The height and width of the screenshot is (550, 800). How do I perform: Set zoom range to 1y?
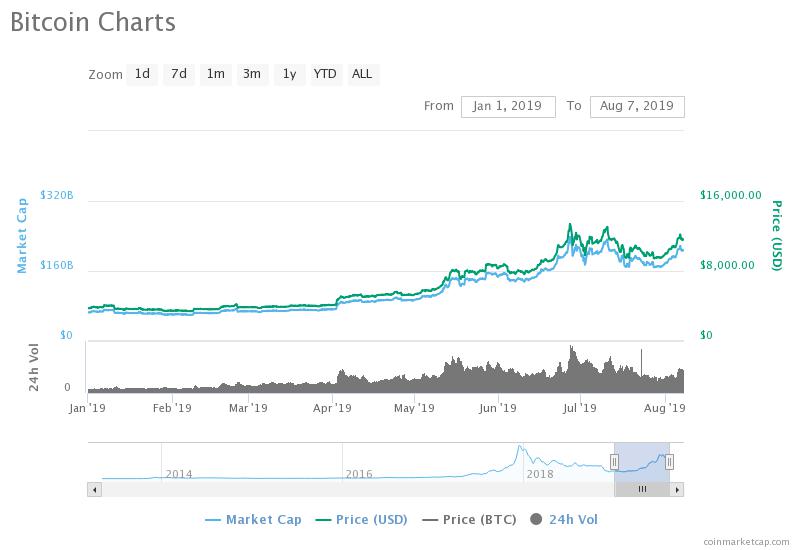click(289, 74)
